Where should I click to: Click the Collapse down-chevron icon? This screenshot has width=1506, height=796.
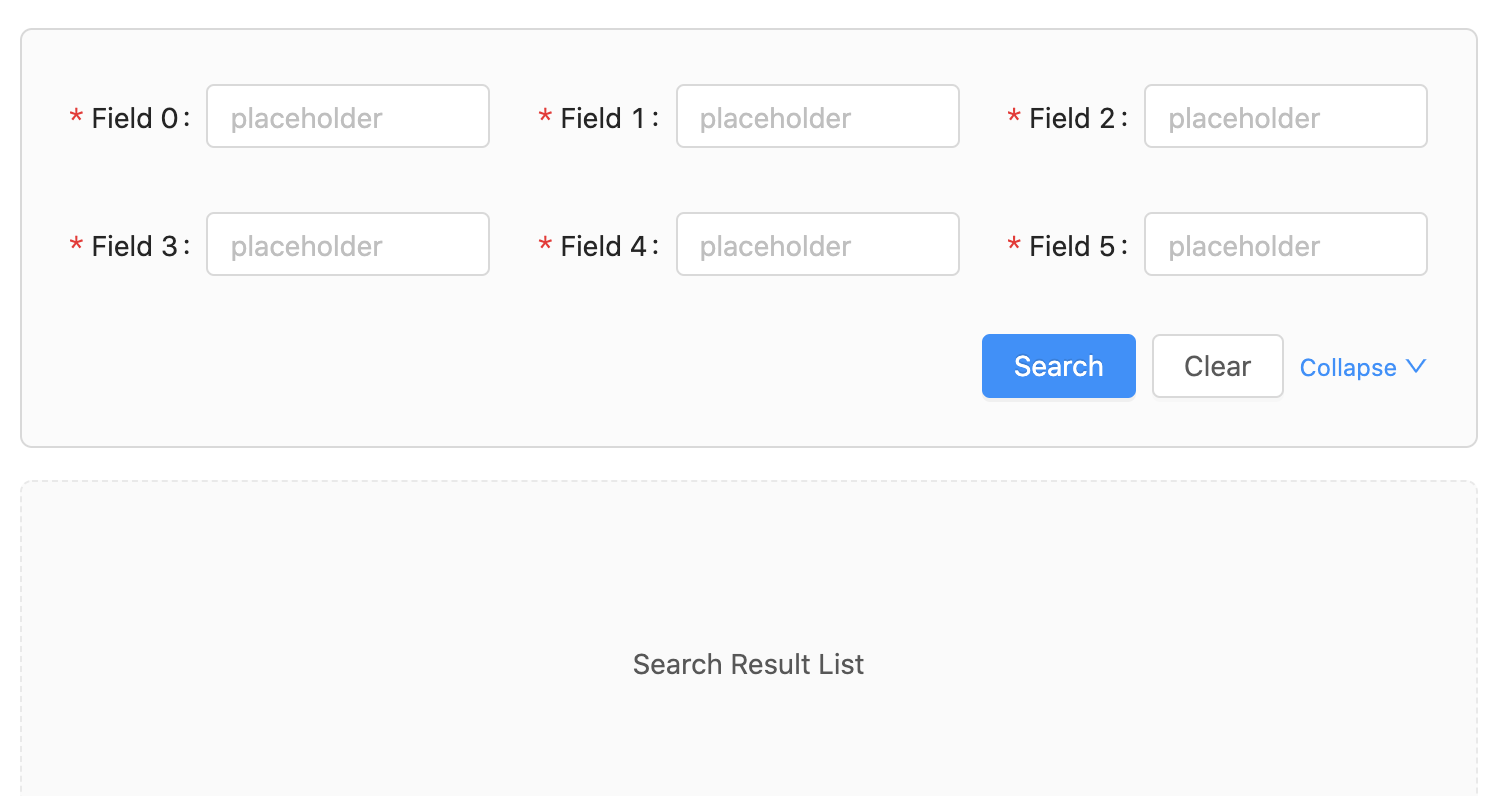(1415, 366)
